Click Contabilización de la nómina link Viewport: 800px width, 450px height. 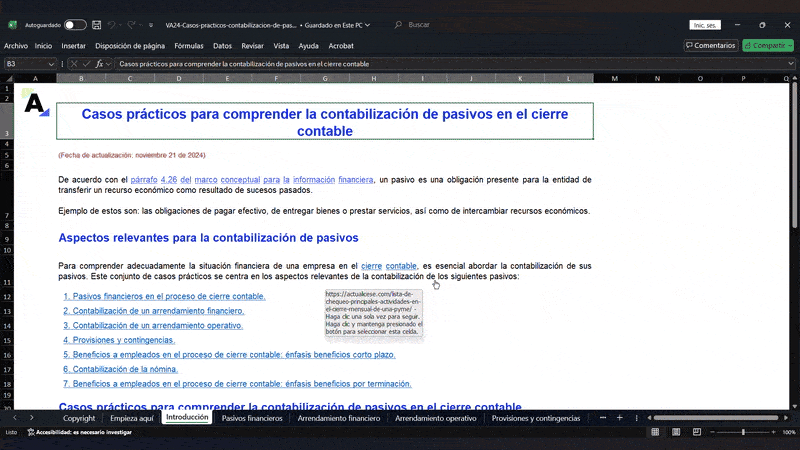pyautogui.click(x=121, y=369)
